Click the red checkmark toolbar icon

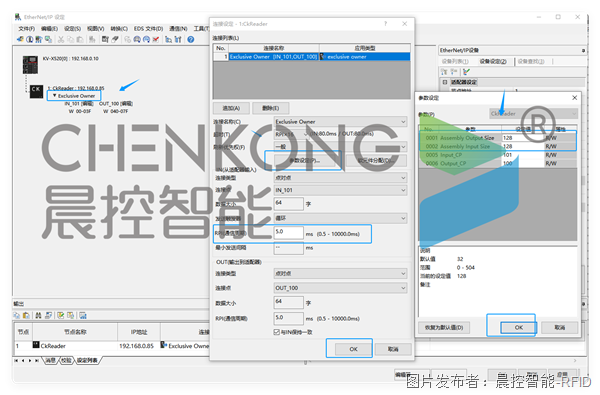tap(156, 39)
